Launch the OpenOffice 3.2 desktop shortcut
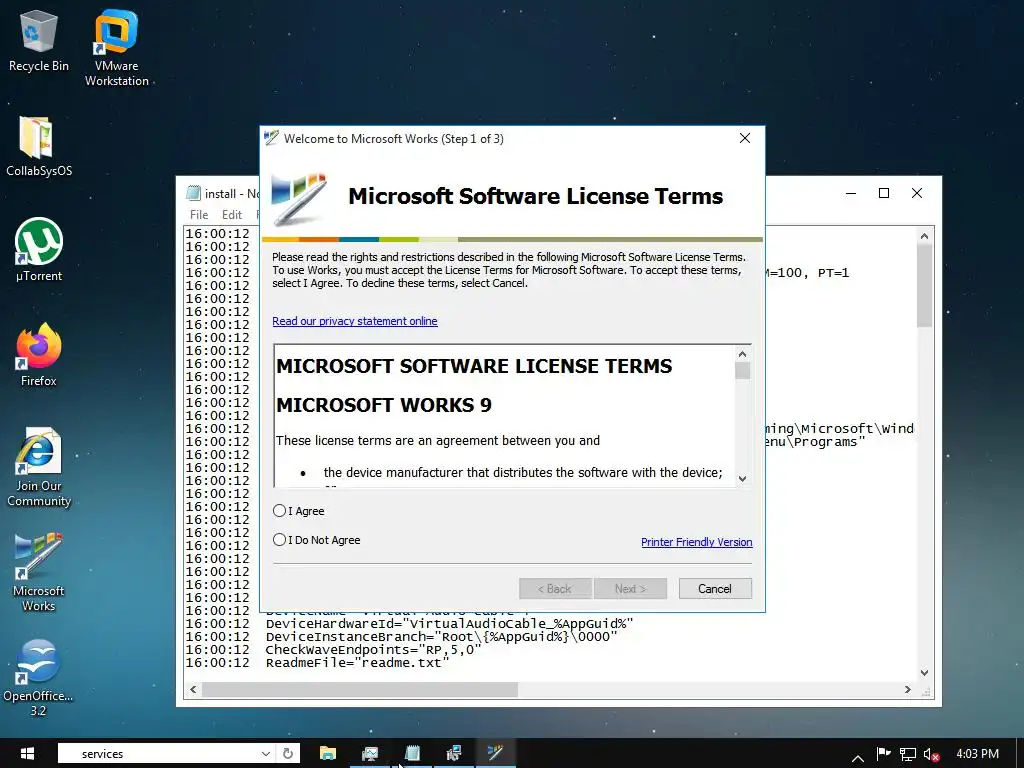 [x=39, y=678]
